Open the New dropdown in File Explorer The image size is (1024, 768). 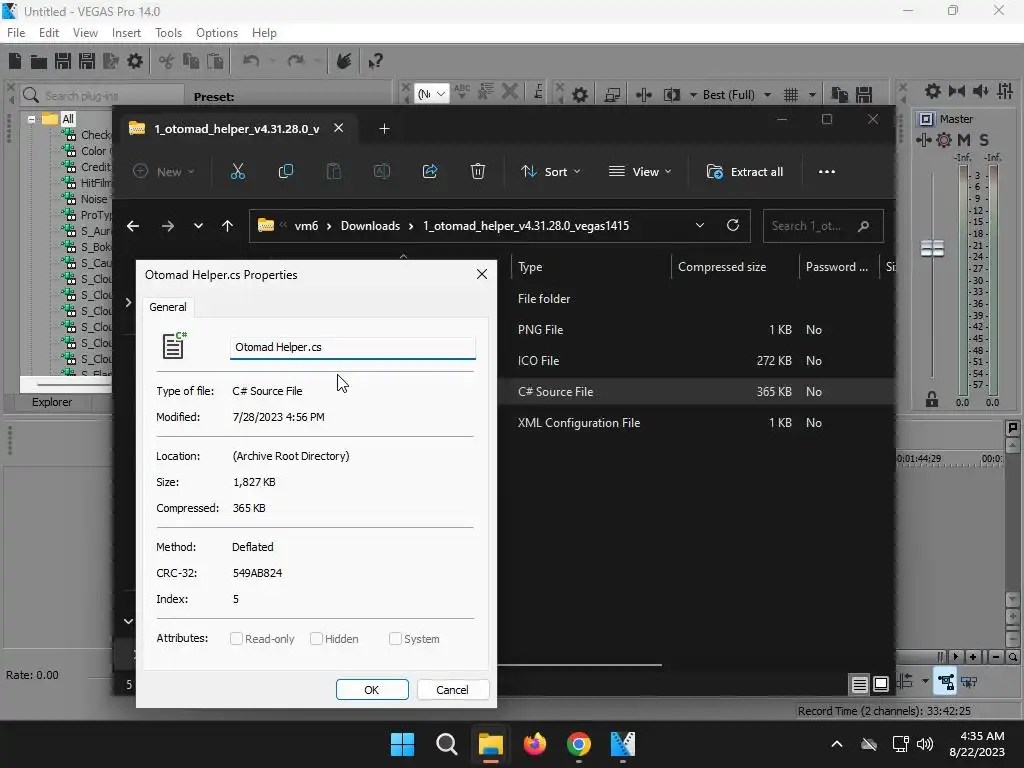(164, 172)
